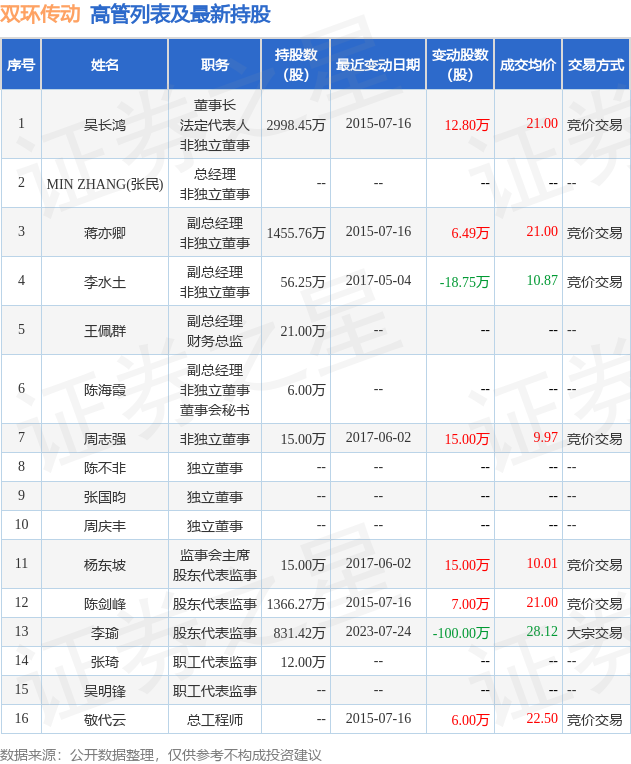Select the 成交均价 column header
Viewport: 631px width, 764px height.
[528, 65]
